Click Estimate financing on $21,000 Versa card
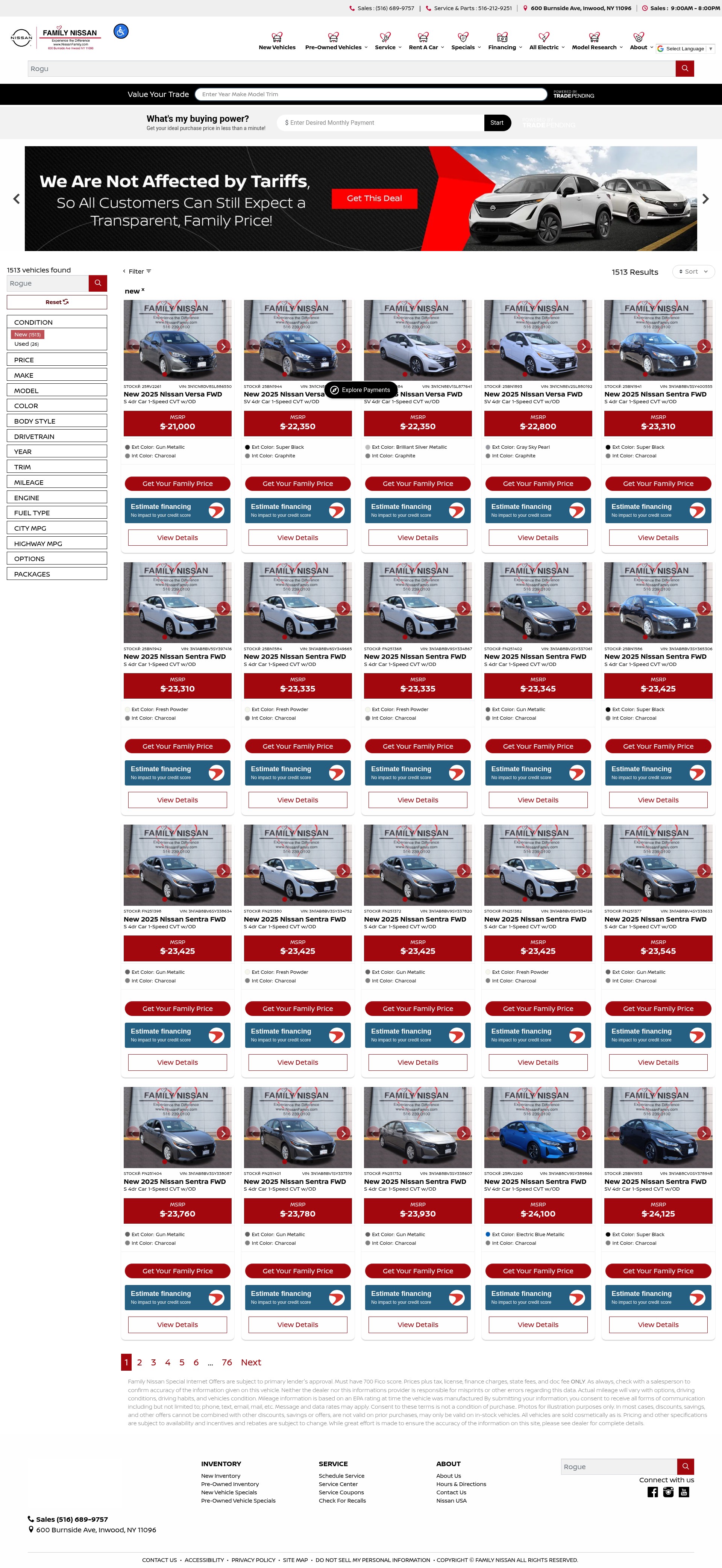This screenshot has width=722, height=1568. (178, 510)
